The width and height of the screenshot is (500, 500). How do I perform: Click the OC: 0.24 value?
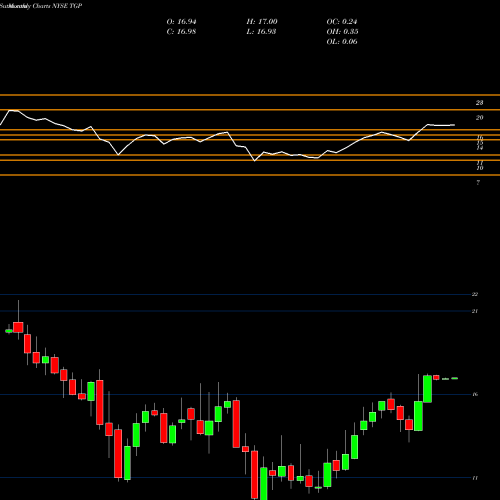(342, 22)
